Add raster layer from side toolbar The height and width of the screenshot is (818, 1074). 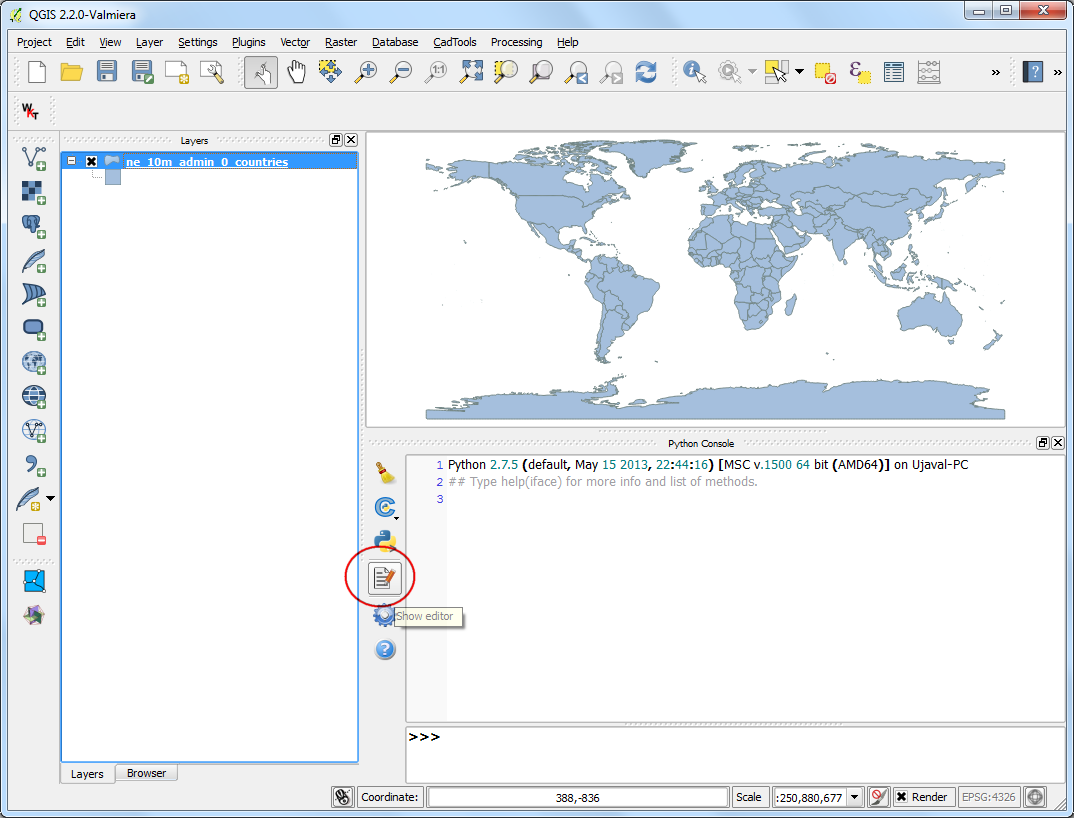coord(34,192)
